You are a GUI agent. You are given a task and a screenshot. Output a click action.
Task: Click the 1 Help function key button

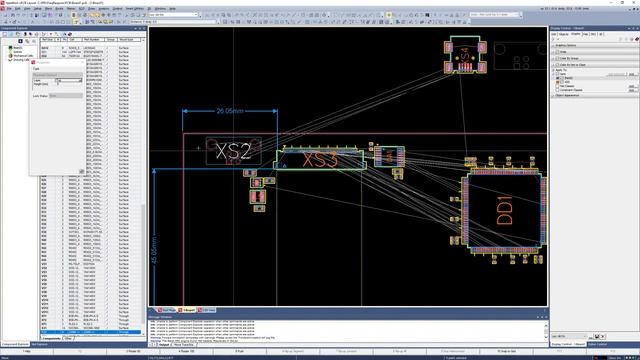[27, 351]
